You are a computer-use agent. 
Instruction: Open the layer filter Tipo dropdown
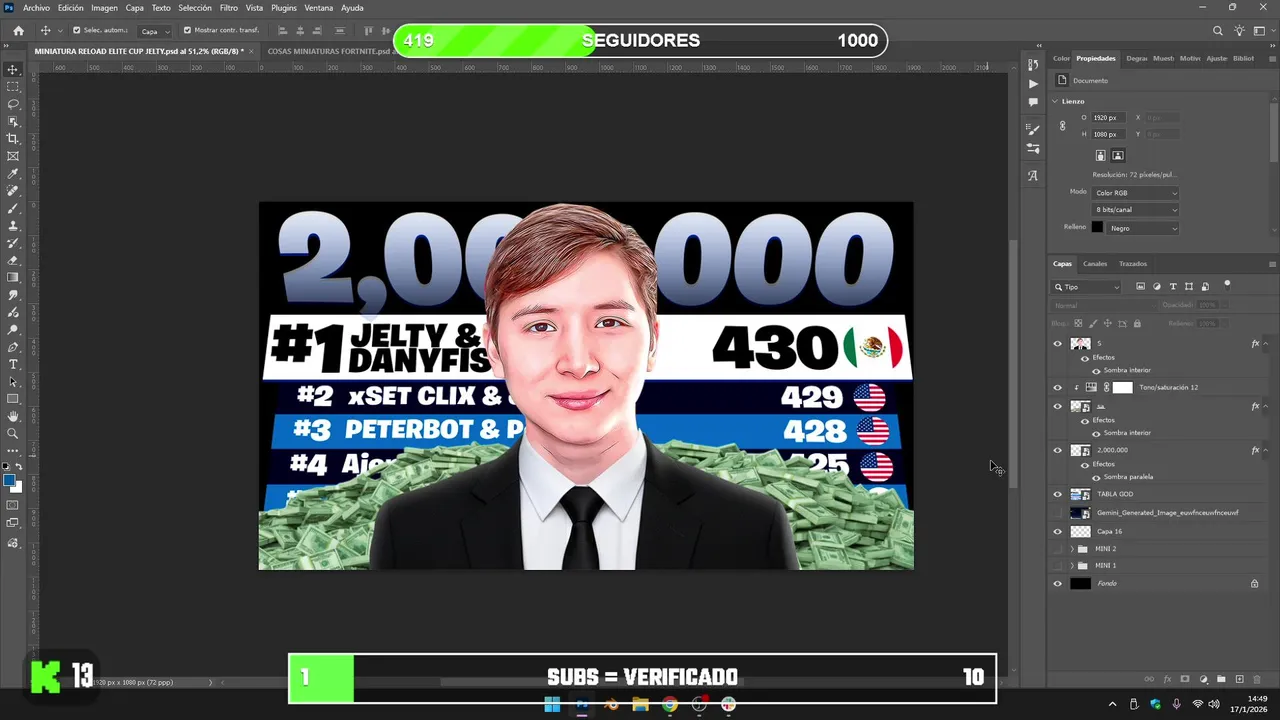1088,287
